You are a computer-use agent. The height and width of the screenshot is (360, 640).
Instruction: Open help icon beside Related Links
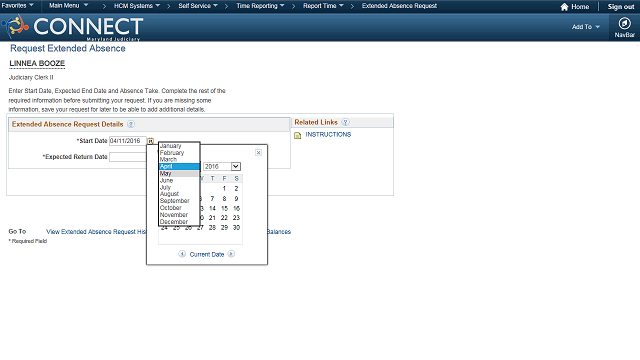[x=345, y=122]
